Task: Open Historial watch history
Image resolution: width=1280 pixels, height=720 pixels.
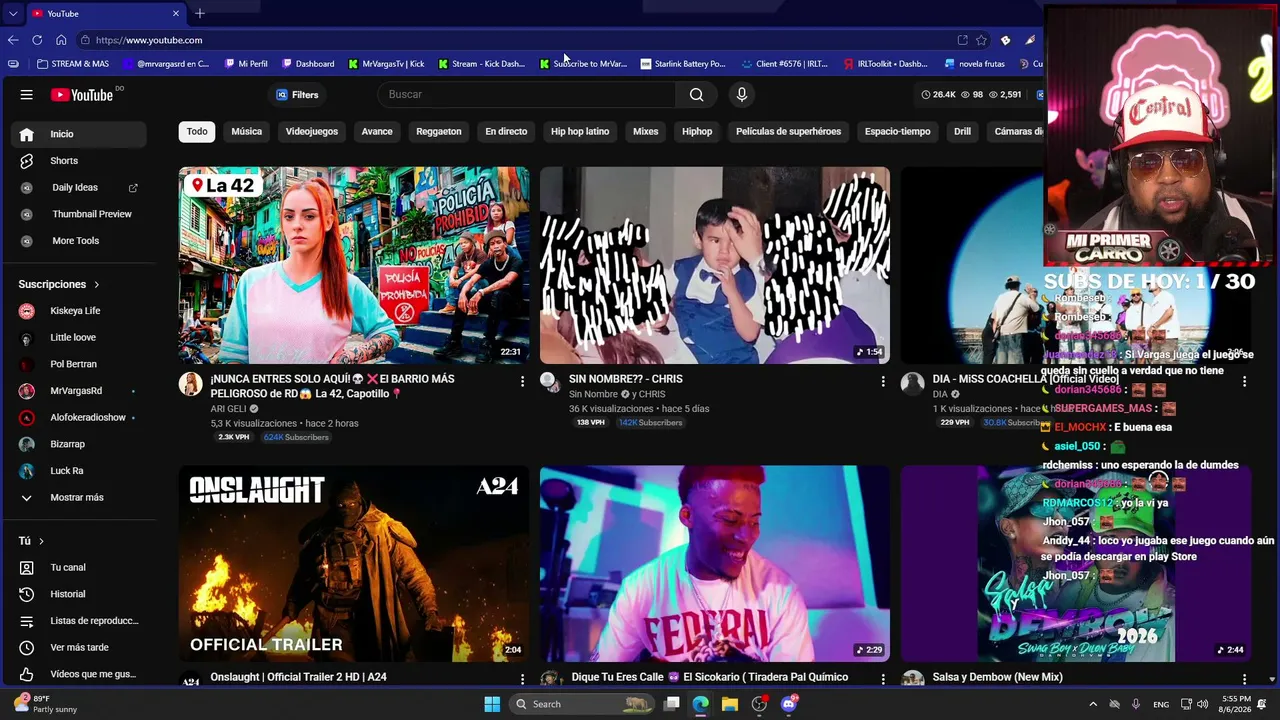Action: click(79, 594)
